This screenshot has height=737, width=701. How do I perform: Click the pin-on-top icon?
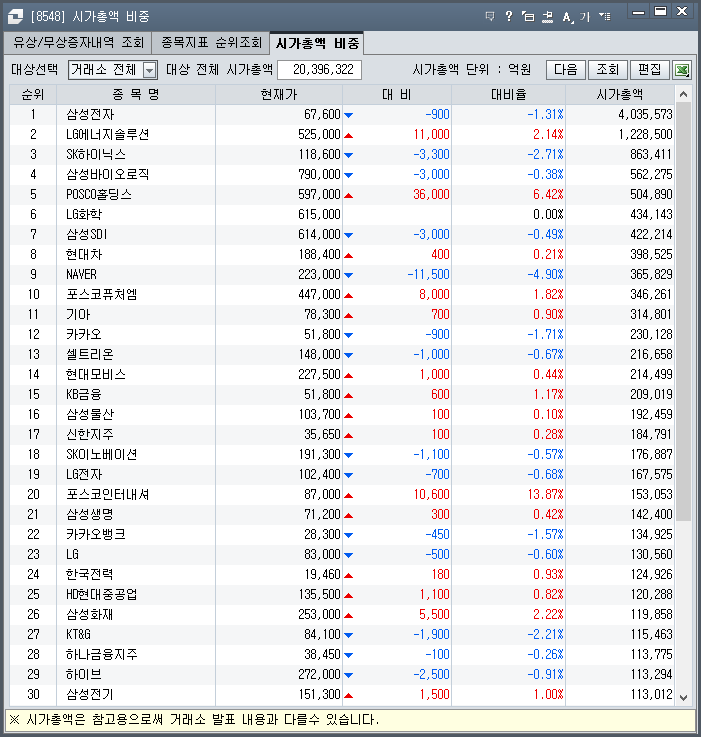coord(547,17)
